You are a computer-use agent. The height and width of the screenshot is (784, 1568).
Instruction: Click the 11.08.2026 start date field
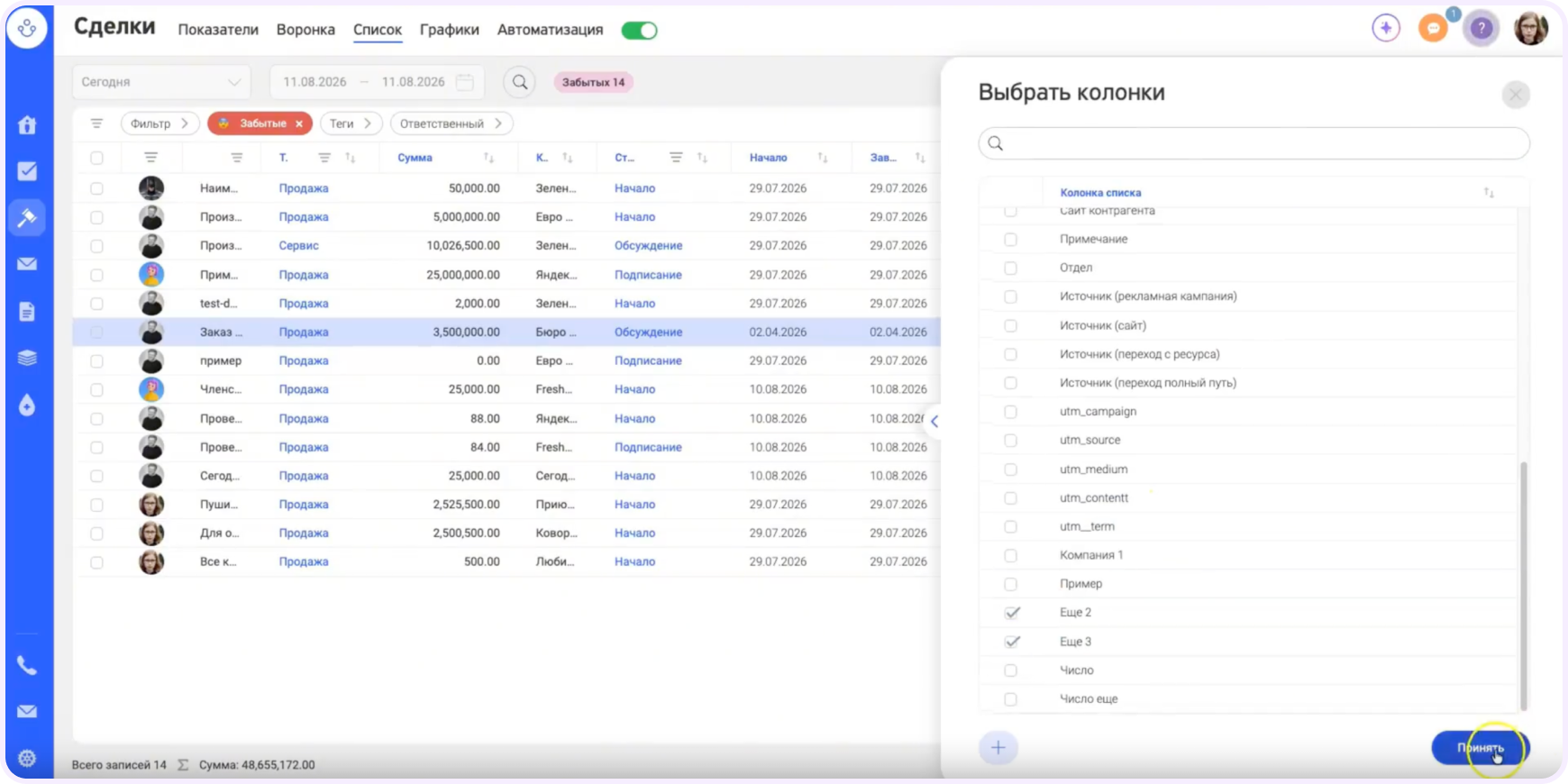pos(315,82)
